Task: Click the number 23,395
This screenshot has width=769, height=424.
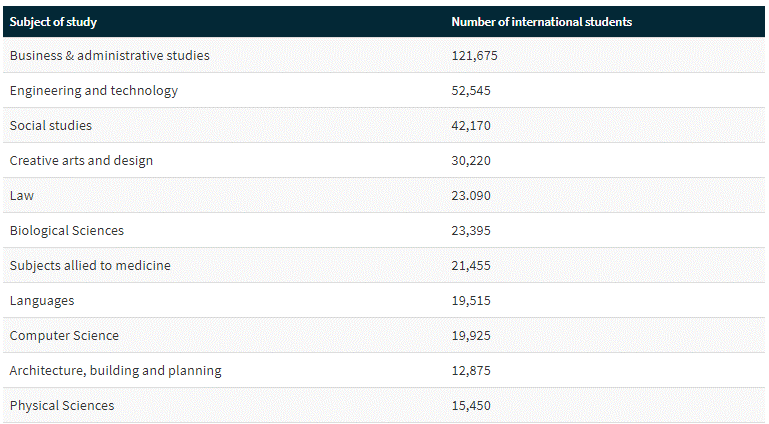Action: coord(471,231)
